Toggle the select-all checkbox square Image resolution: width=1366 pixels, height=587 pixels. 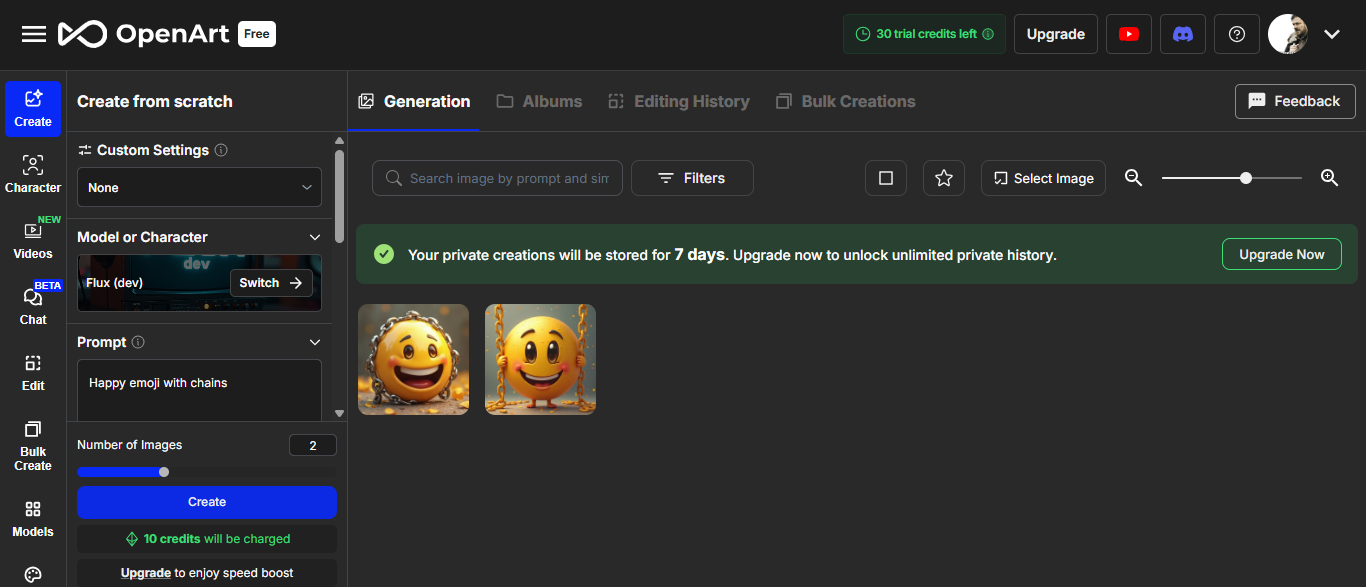pos(886,178)
